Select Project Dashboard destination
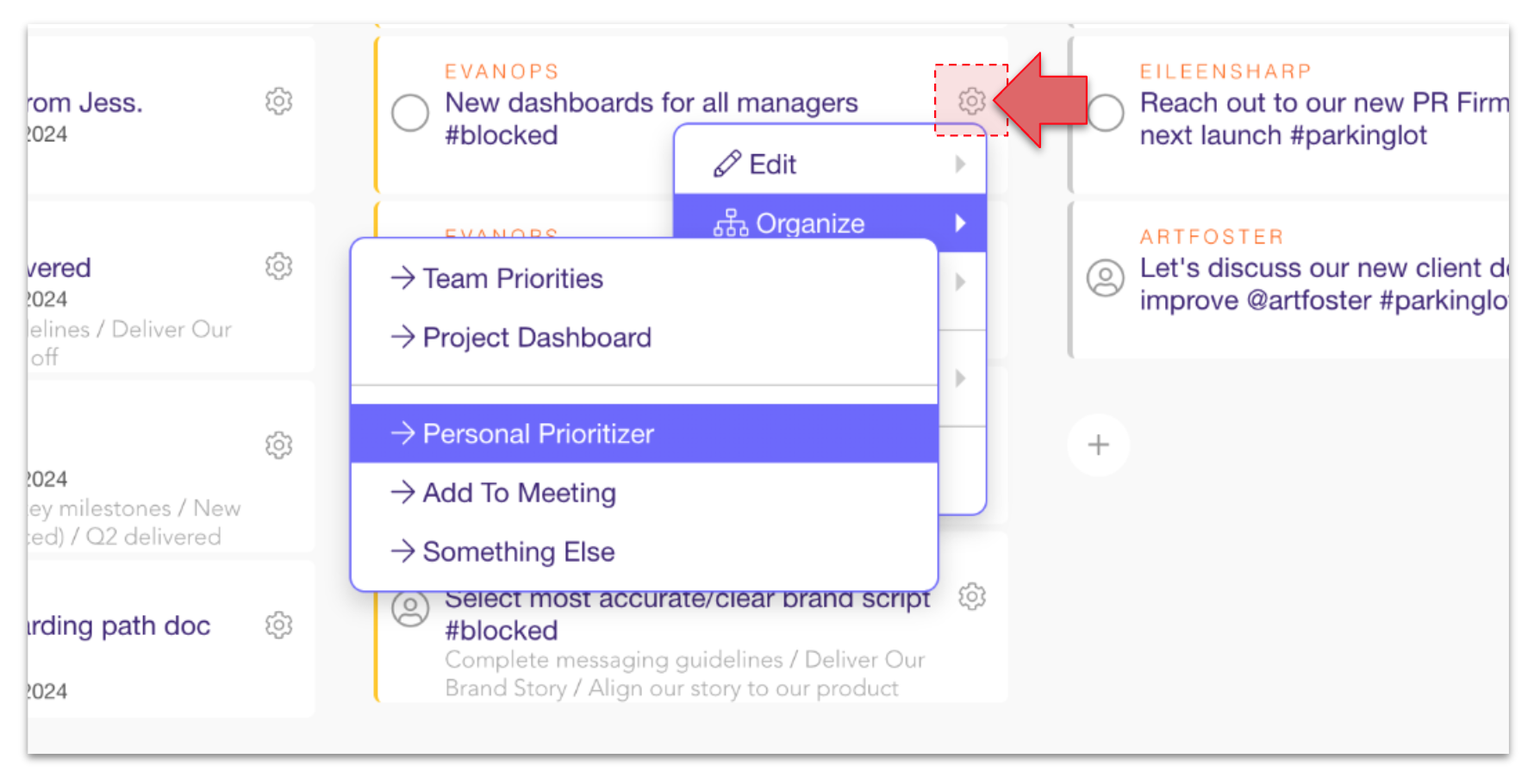The image size is (1534, 784). [536, 337]
